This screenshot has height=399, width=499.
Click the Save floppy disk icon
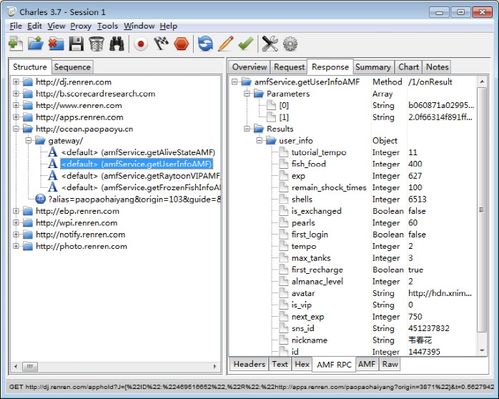tap(76, 44)
